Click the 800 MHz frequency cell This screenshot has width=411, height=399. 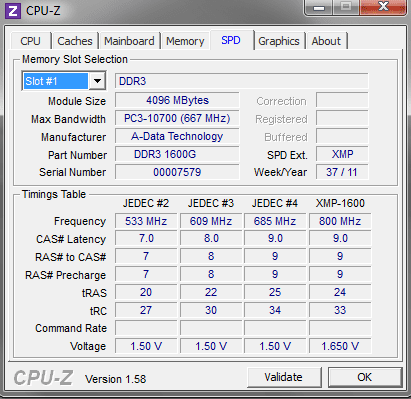click(x=340, y=221)
